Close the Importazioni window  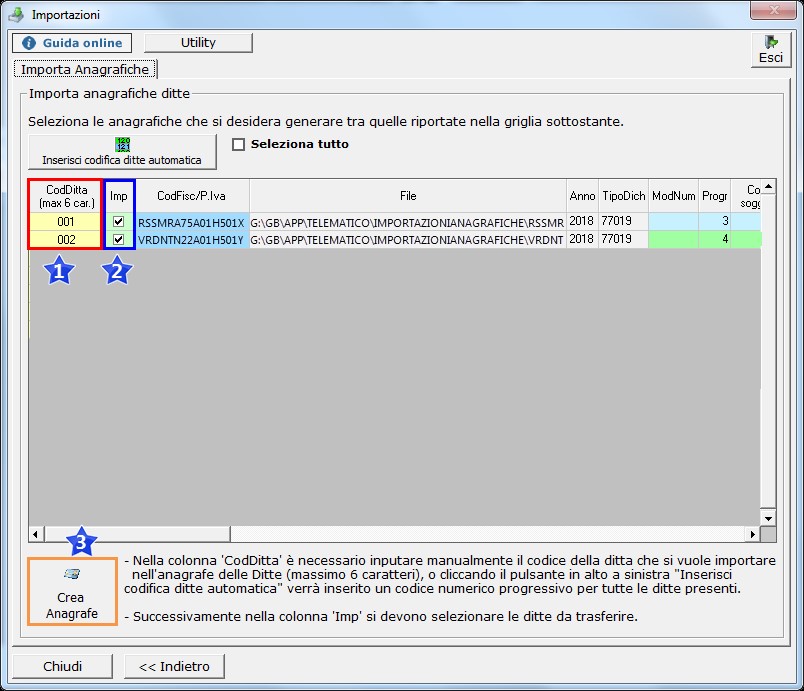click(x=774, y=10)
